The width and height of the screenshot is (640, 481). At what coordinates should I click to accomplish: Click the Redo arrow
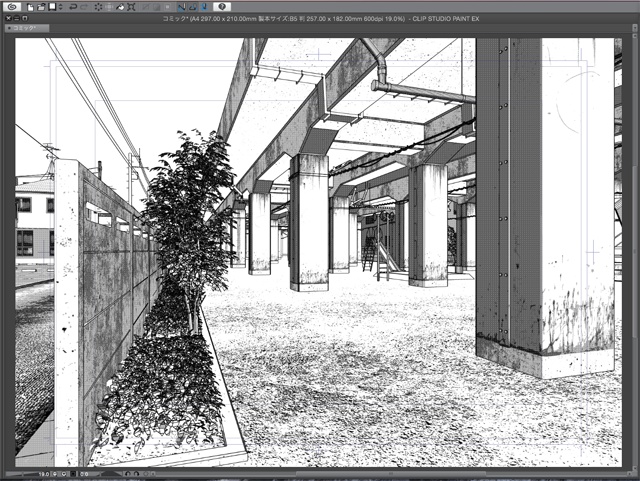(x=84, y=7)
